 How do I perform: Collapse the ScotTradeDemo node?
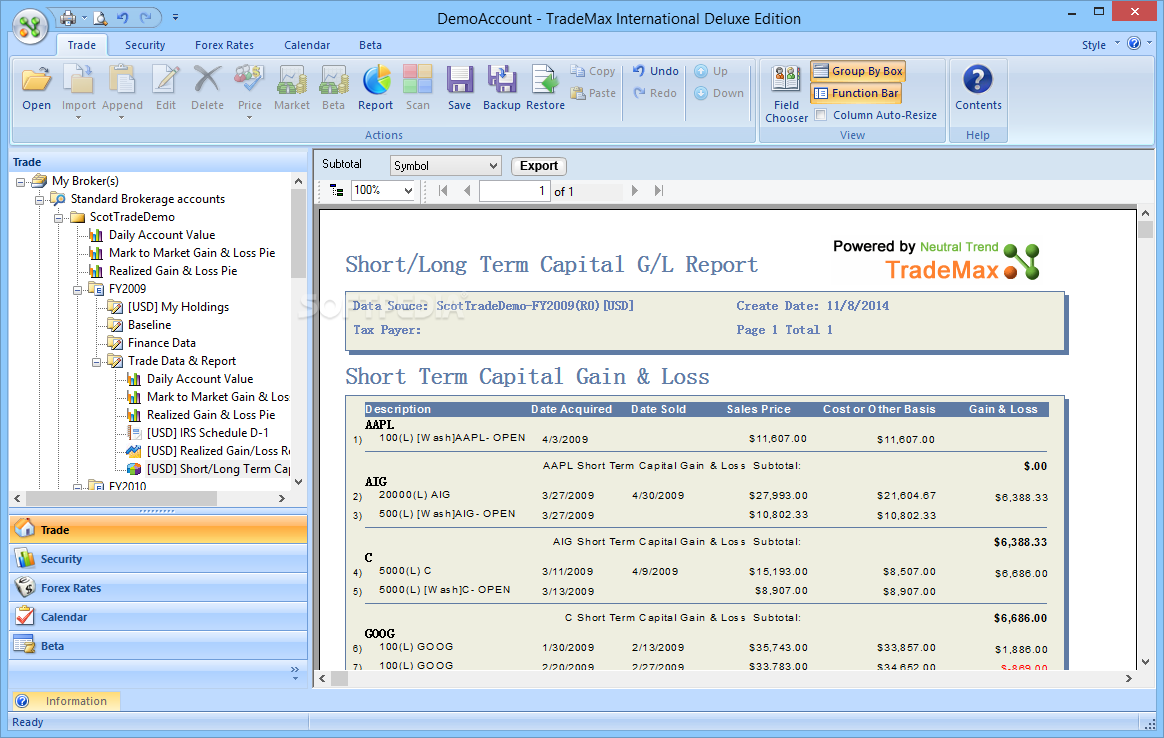click(x=58, y=218)
